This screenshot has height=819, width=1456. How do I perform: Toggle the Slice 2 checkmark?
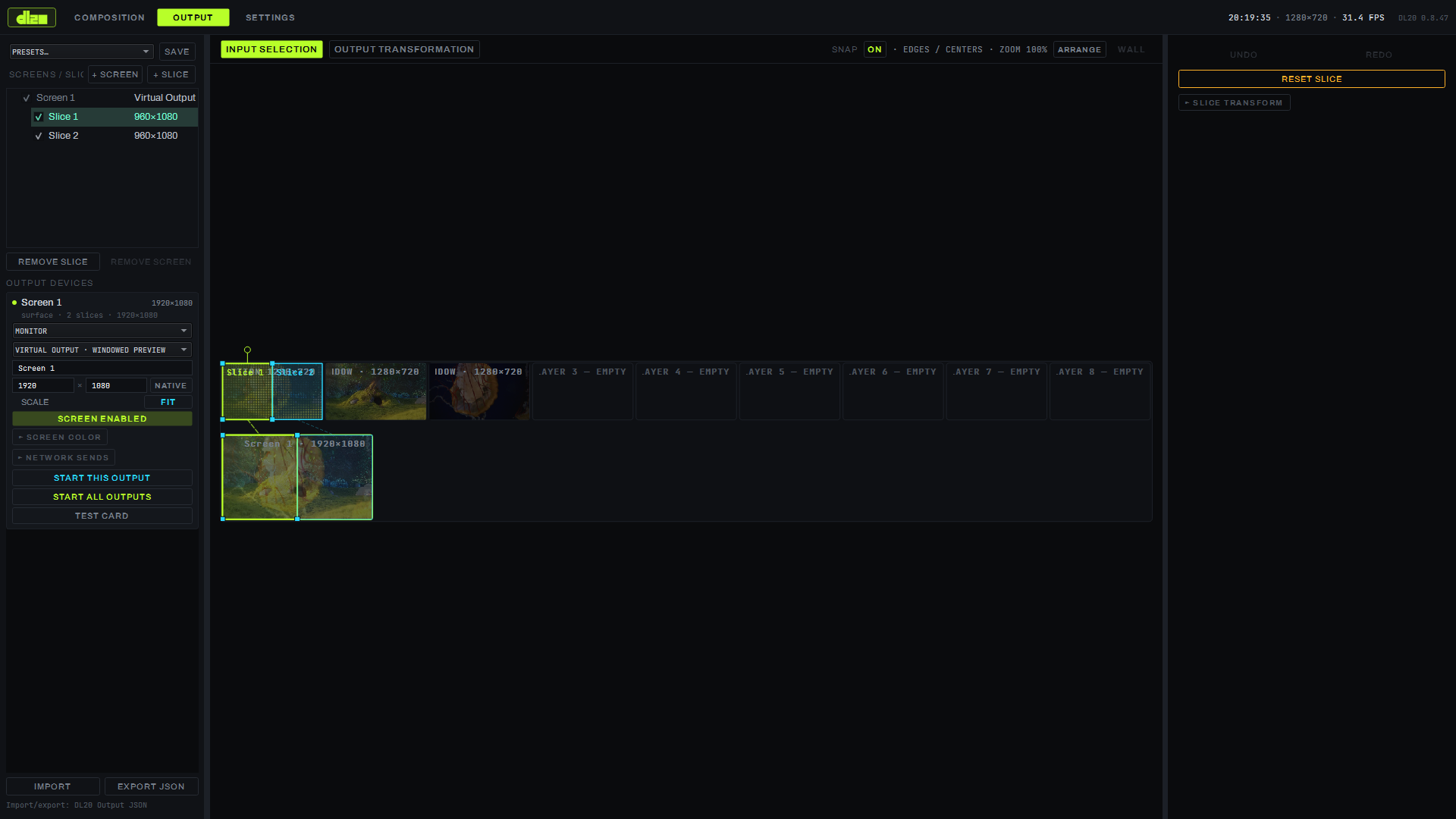click(x=39, y=136)
